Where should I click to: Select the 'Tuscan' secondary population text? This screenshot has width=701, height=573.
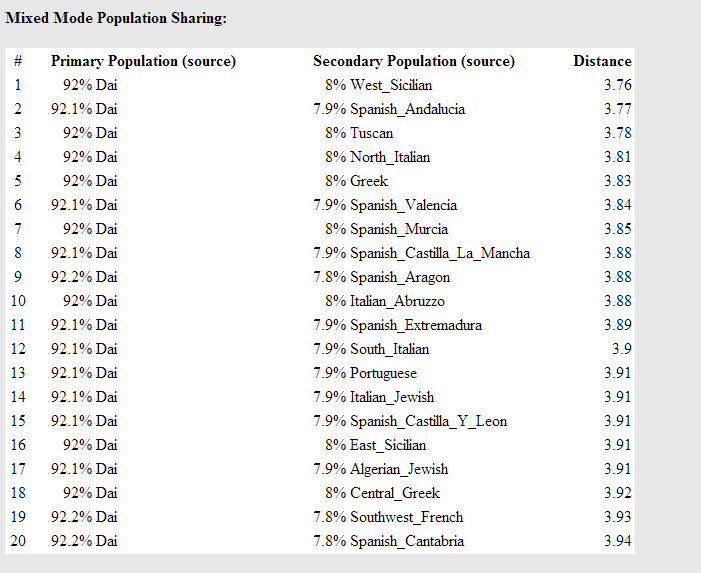(x=372, y=133)
